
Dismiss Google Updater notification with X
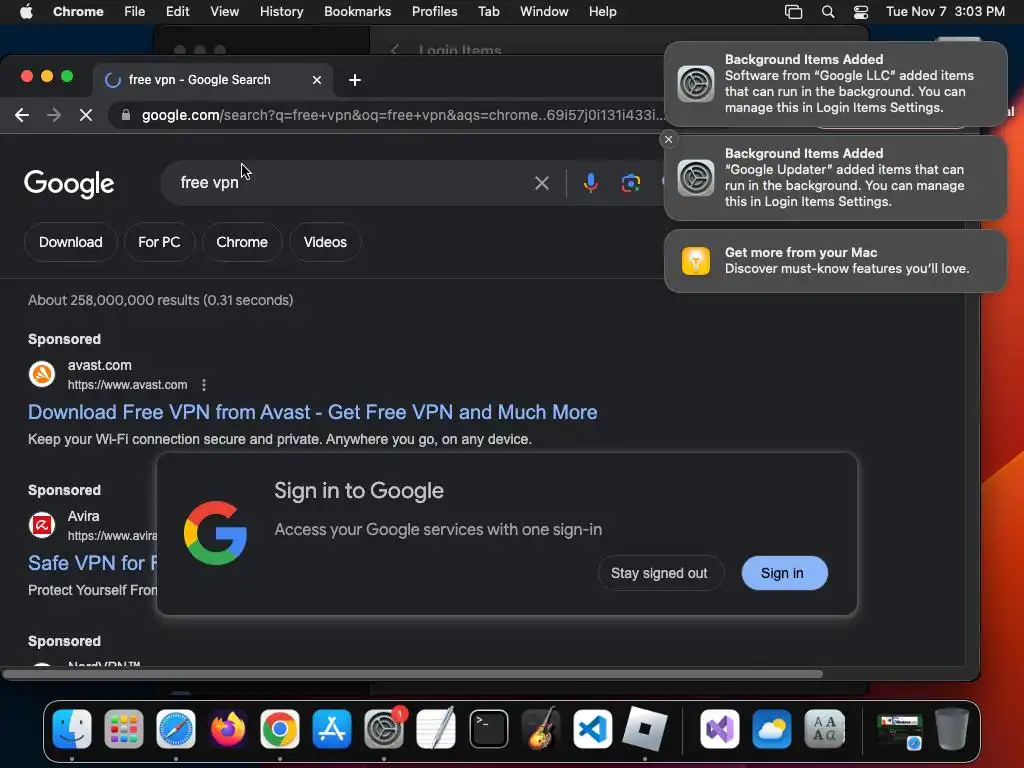[668, 139]
